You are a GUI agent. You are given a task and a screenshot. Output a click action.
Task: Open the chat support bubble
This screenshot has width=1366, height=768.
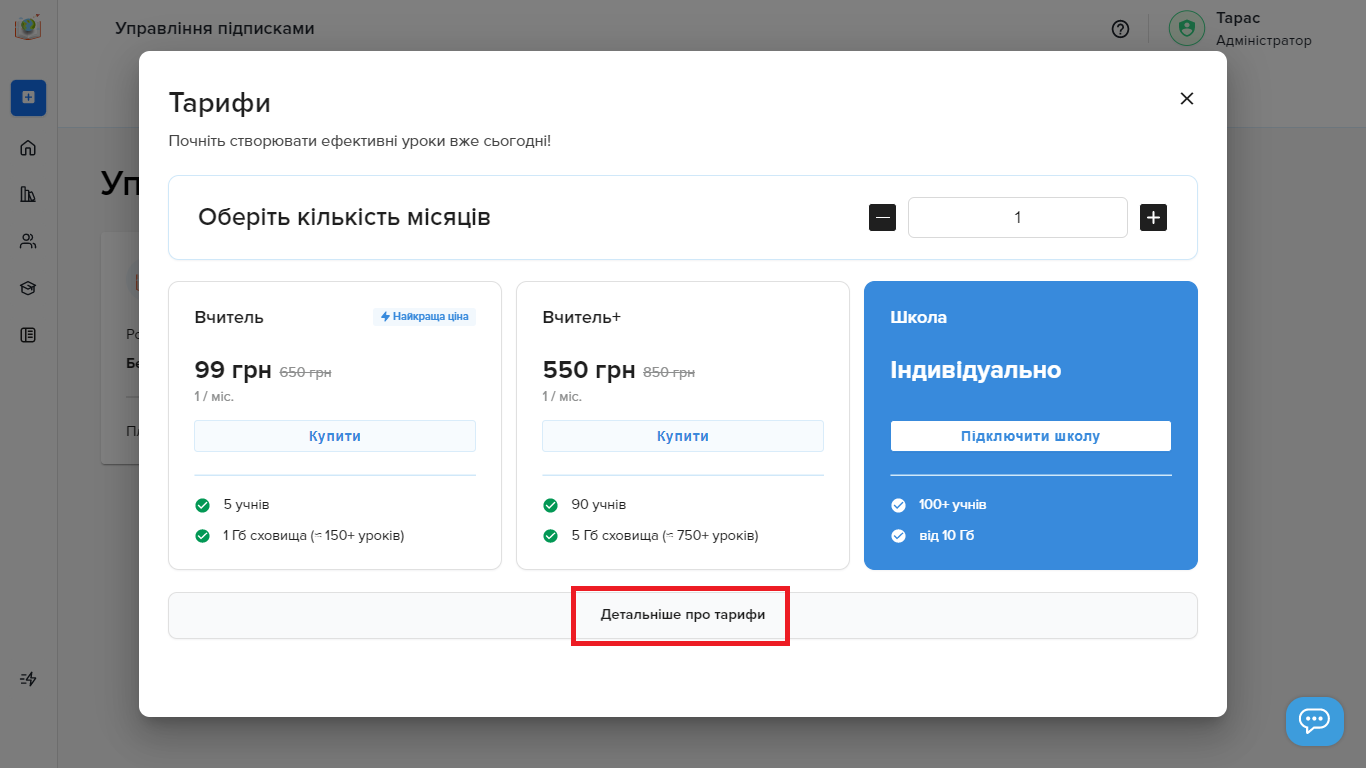click(1314, 721)
